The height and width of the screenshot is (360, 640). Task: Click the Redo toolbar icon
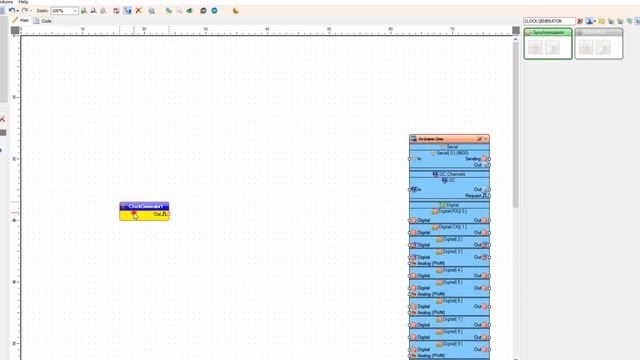pyautogui.click(x=24, y=11)
